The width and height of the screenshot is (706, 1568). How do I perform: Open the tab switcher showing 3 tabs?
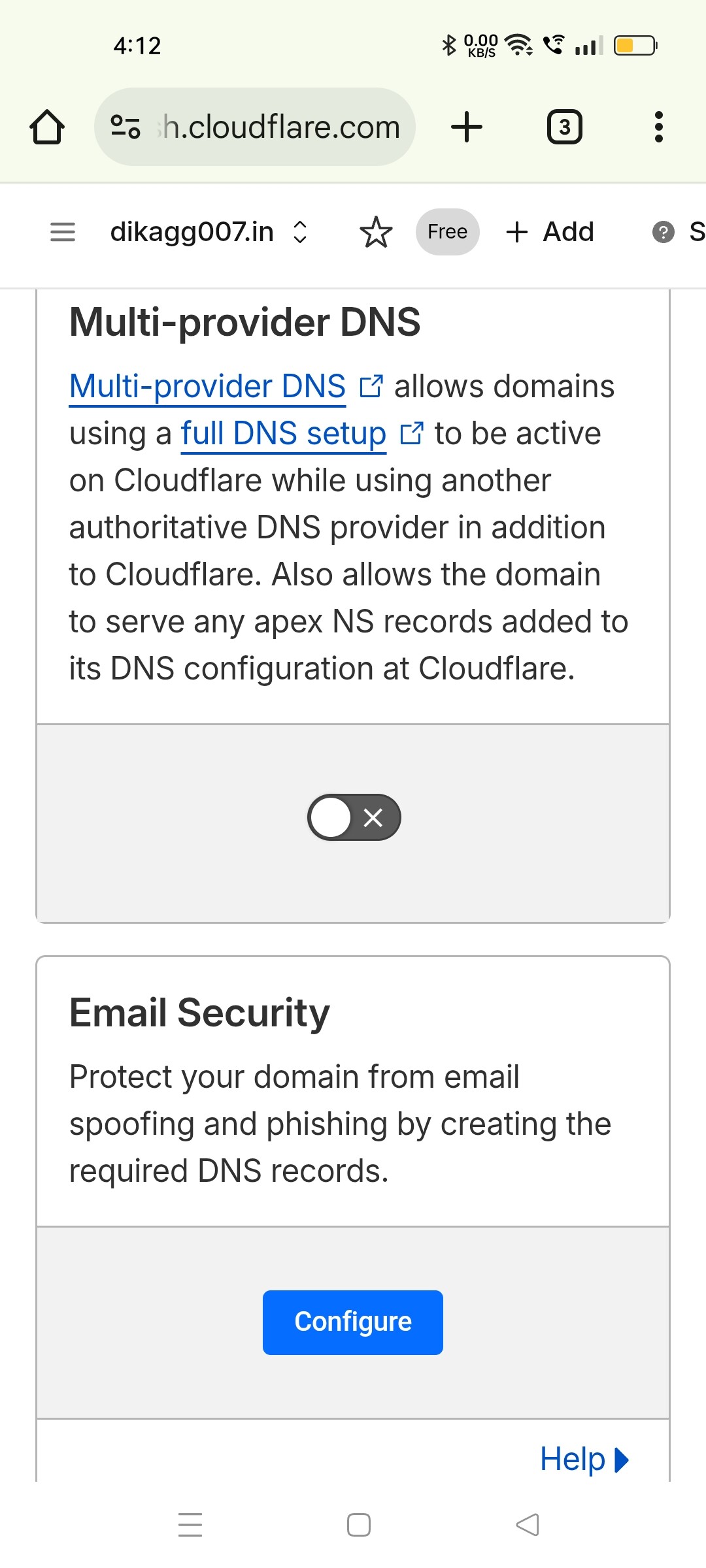[564, 127]
